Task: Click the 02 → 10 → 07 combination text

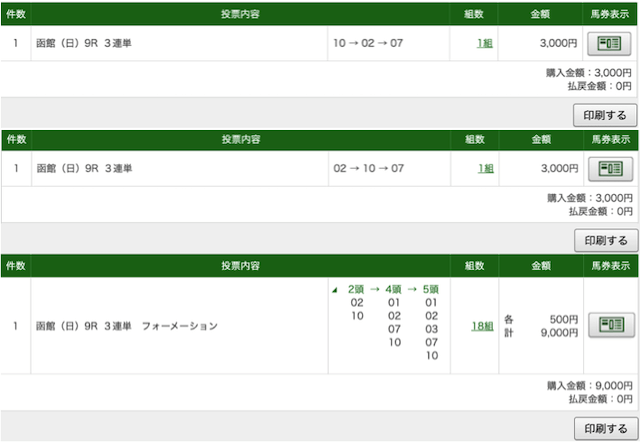Action: point(369,169)
